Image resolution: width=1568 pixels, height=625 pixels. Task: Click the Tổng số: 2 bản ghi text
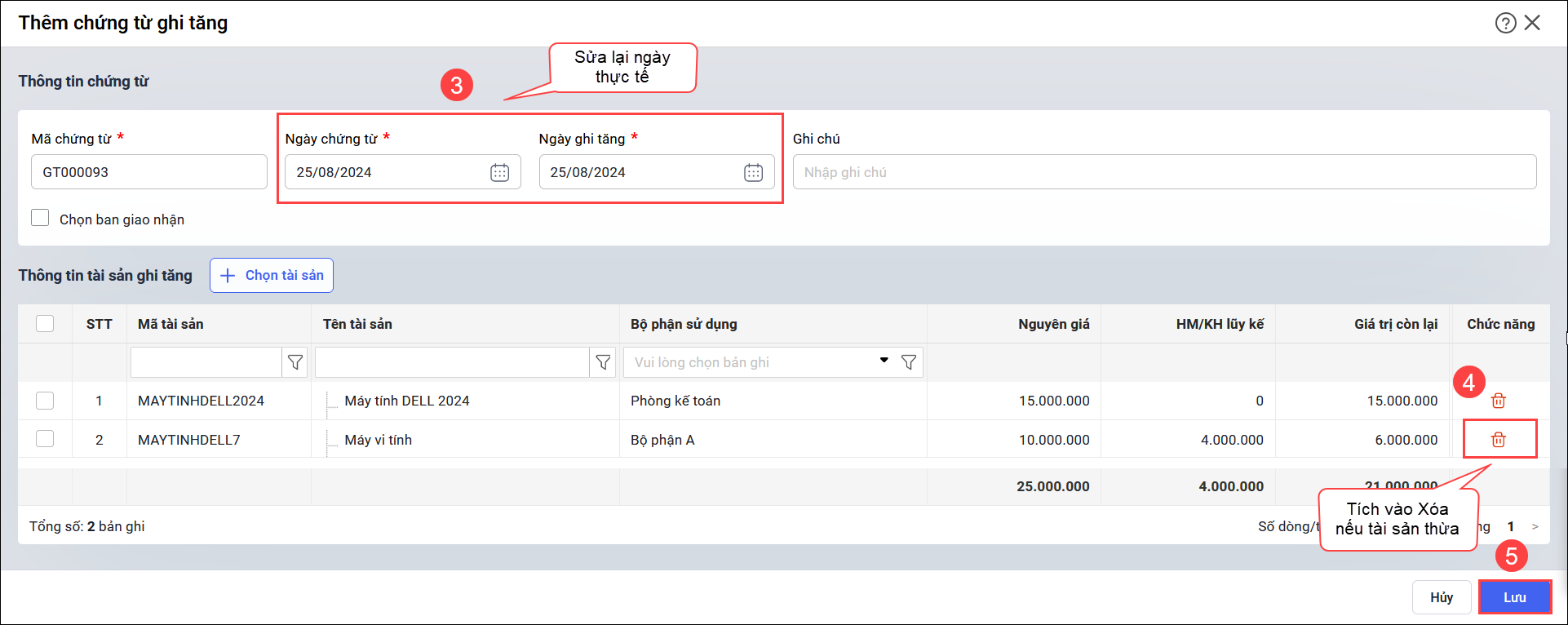click(x=87, y=526)
